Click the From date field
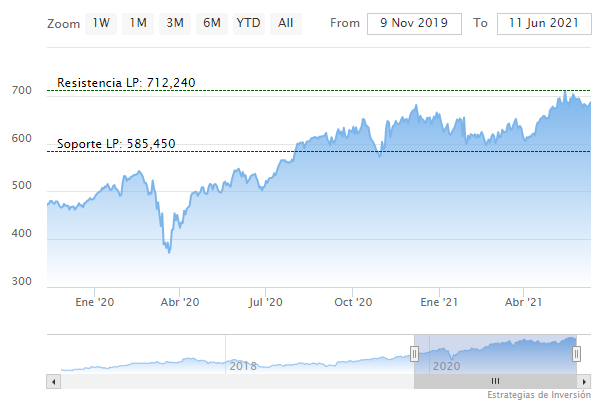Viewport: 602px width, 408px height. pyautogui.click(x=414, y=23)
